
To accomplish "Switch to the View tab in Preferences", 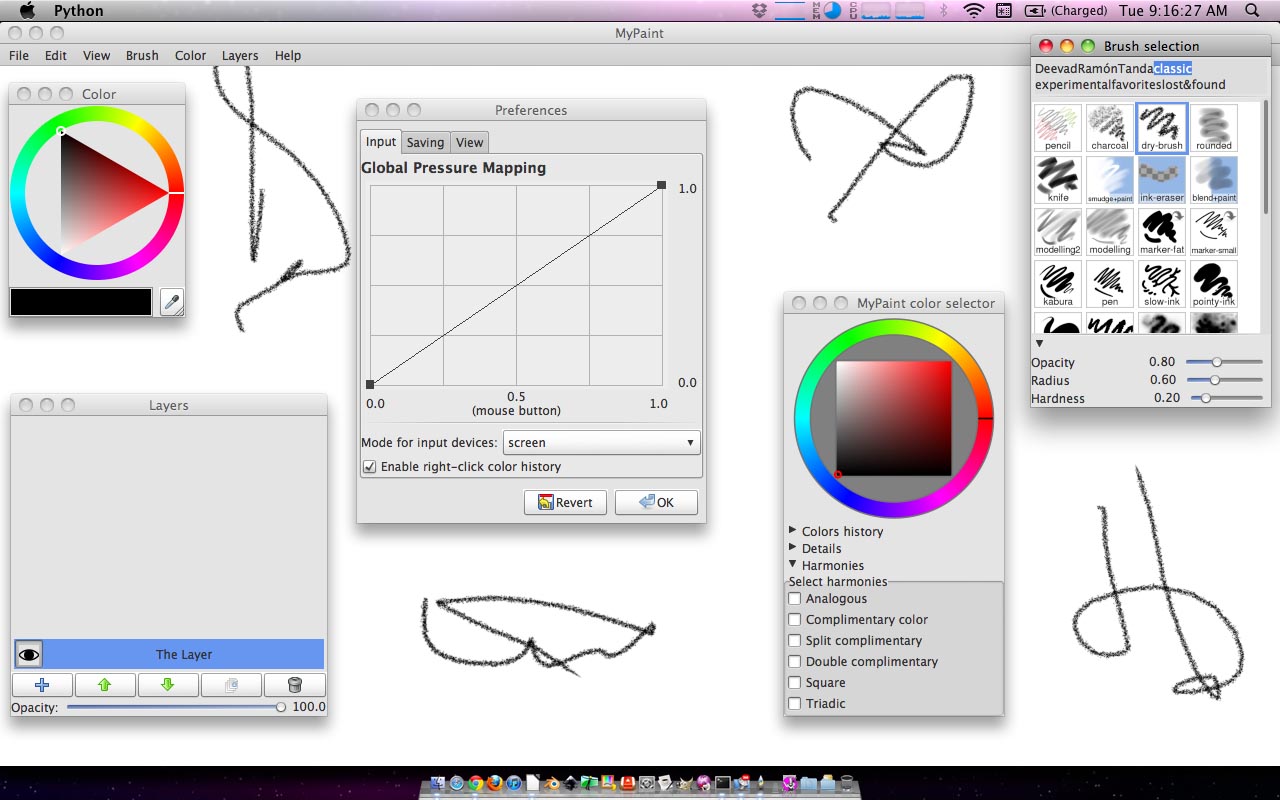I will (469, 142).
